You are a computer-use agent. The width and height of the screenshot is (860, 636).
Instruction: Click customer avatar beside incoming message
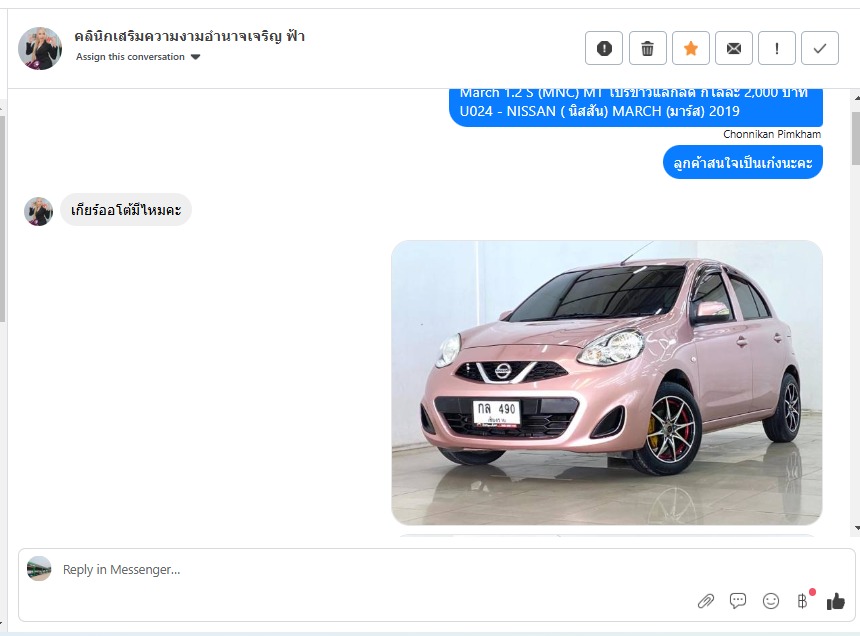click(38, 212)
